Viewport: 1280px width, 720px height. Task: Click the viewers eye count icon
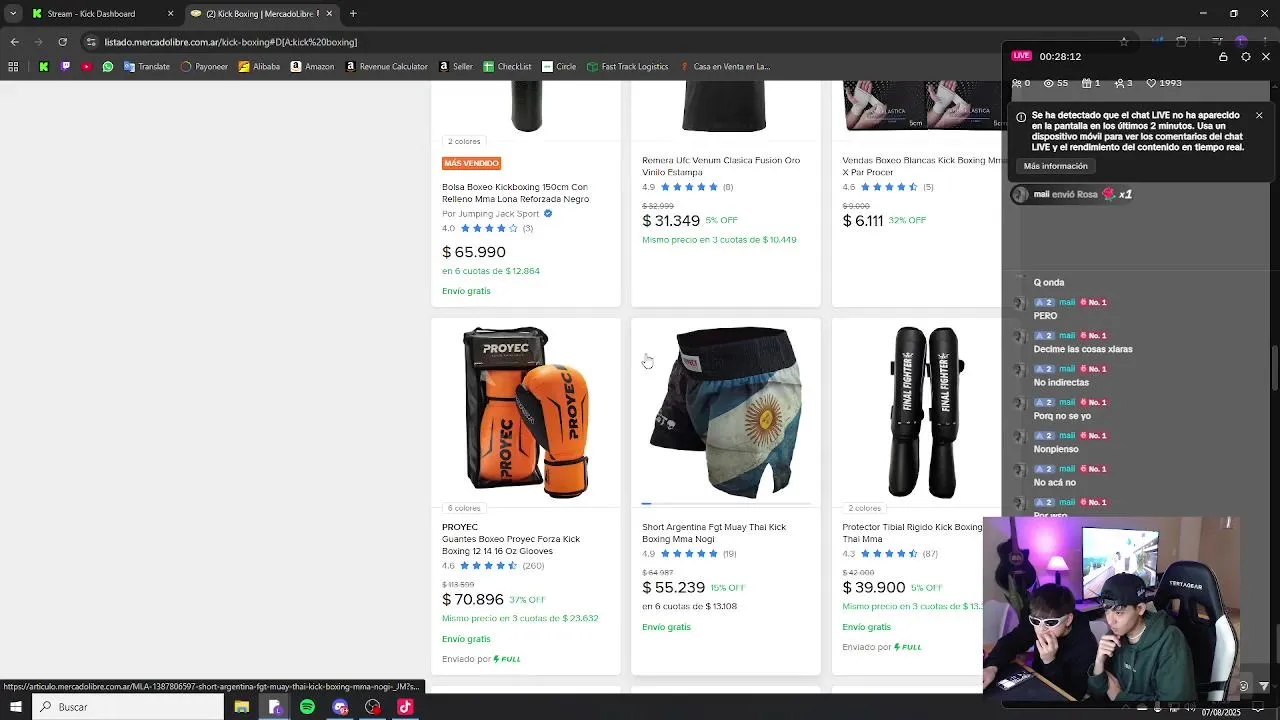point(1048,83)
